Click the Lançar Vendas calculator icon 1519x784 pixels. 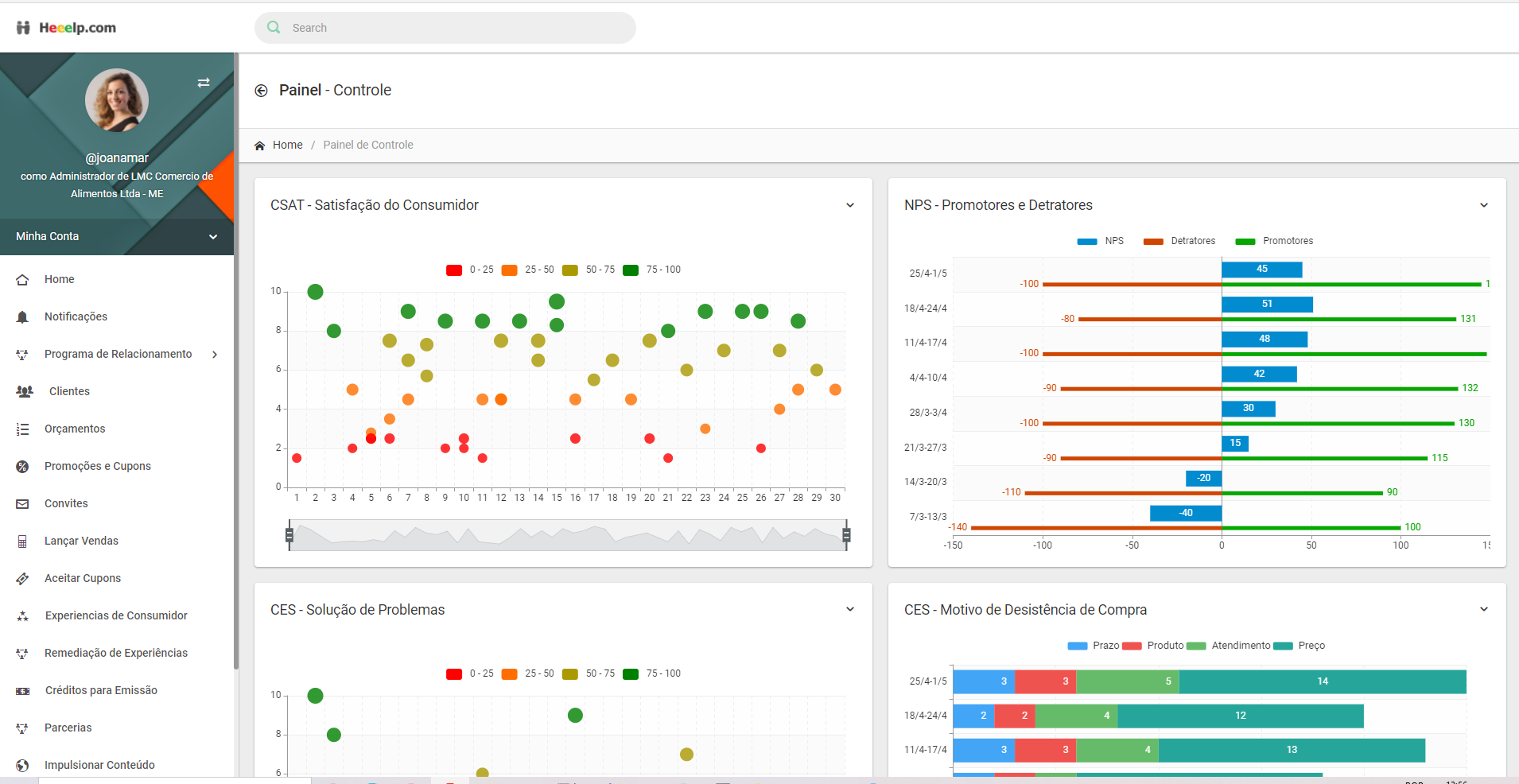coord(22,541)
